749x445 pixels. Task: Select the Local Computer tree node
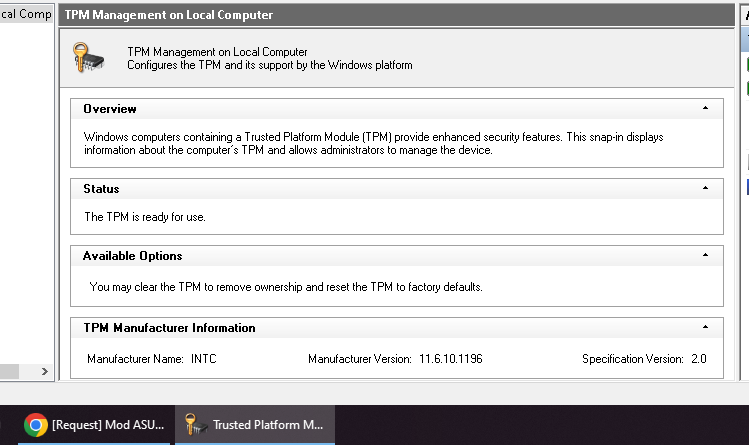pos(25,14)
